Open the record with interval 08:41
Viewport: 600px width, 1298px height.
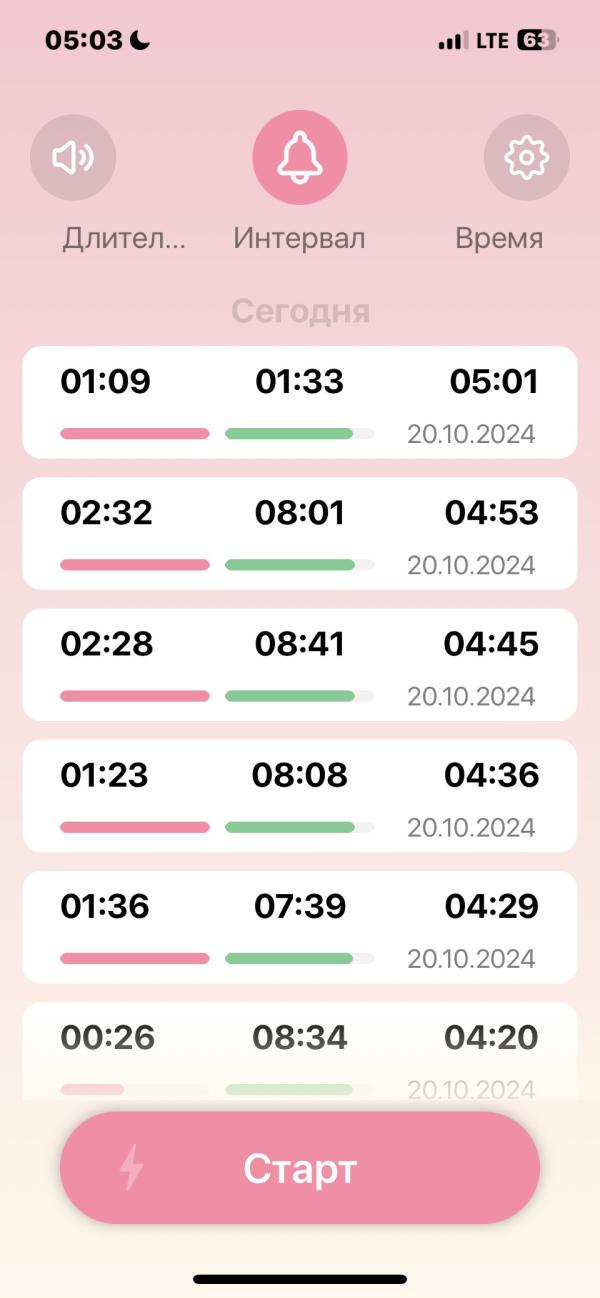[x=300, y=664]
